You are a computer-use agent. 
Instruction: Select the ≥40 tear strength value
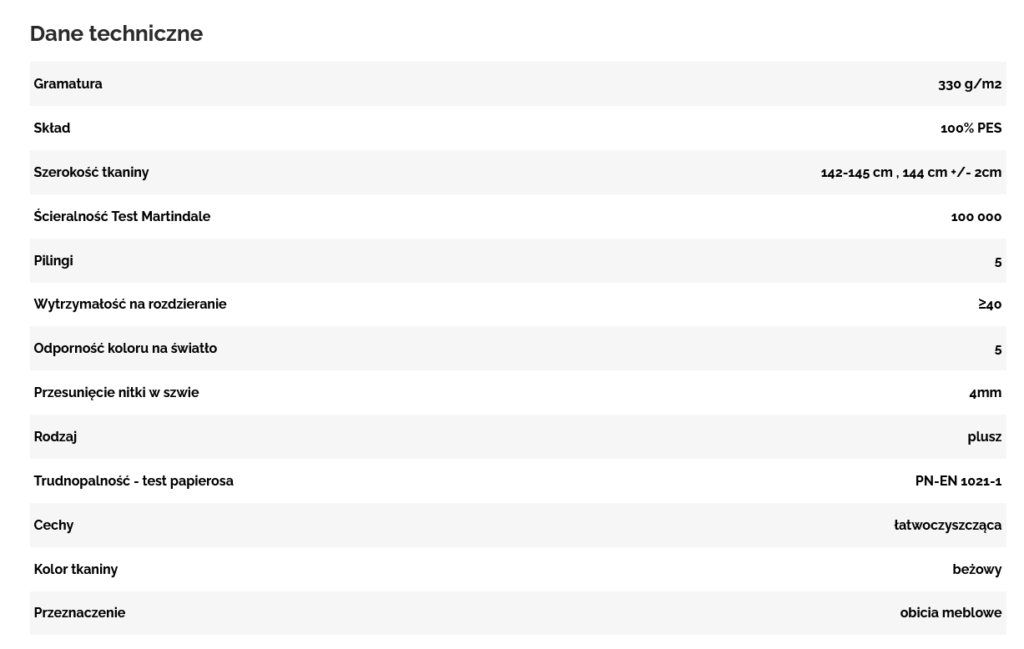point(989,305)
